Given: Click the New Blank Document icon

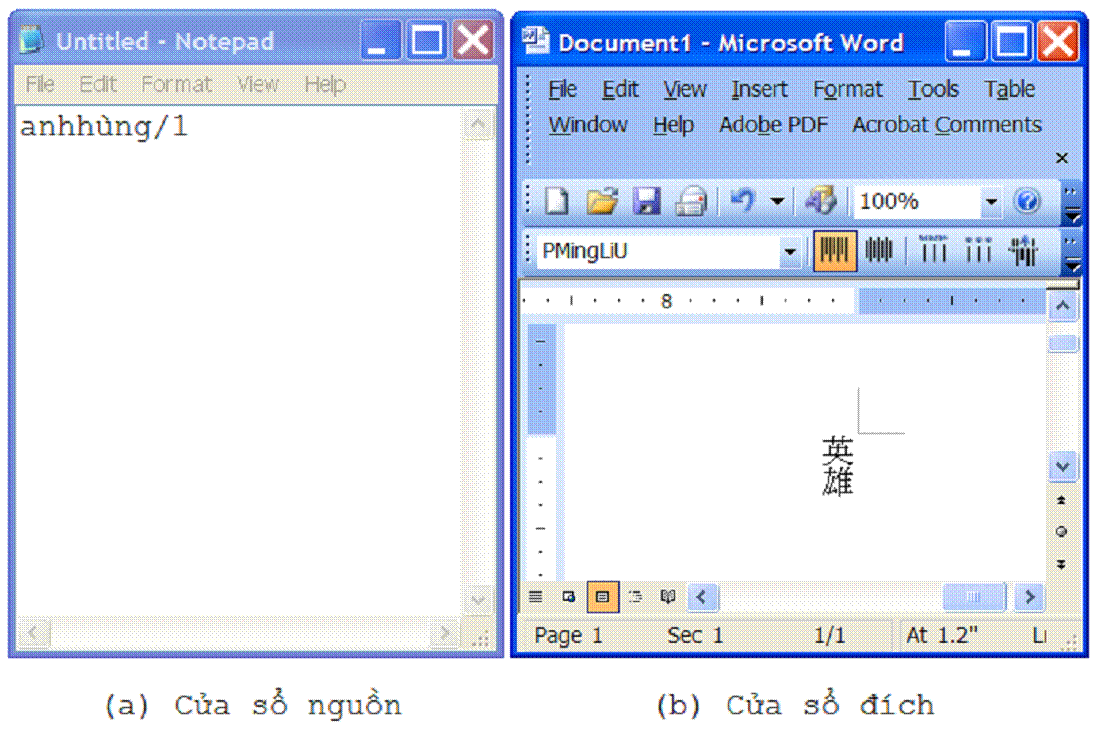Looking at the screenshot, I should pos(556,202).
